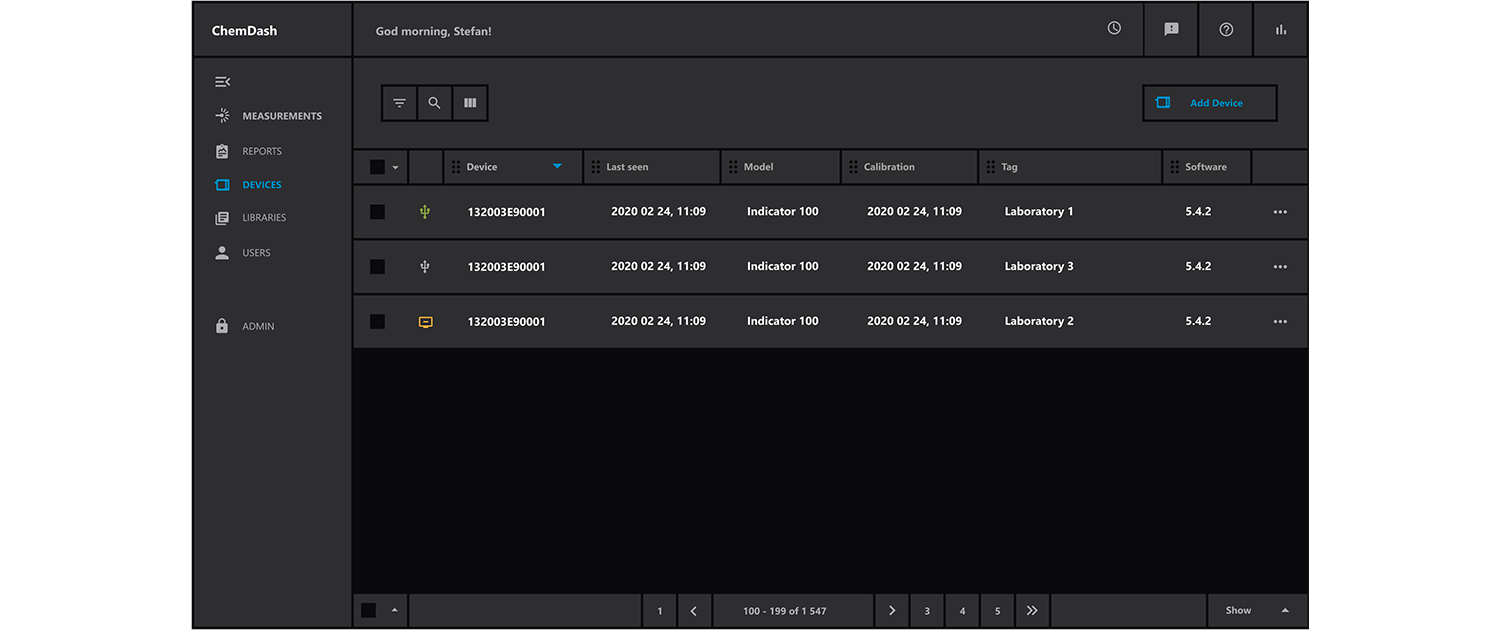The width and height of the screenshot is (1500, 630).
Task: Open the feedback message icon
Action: coord(1171,30)
